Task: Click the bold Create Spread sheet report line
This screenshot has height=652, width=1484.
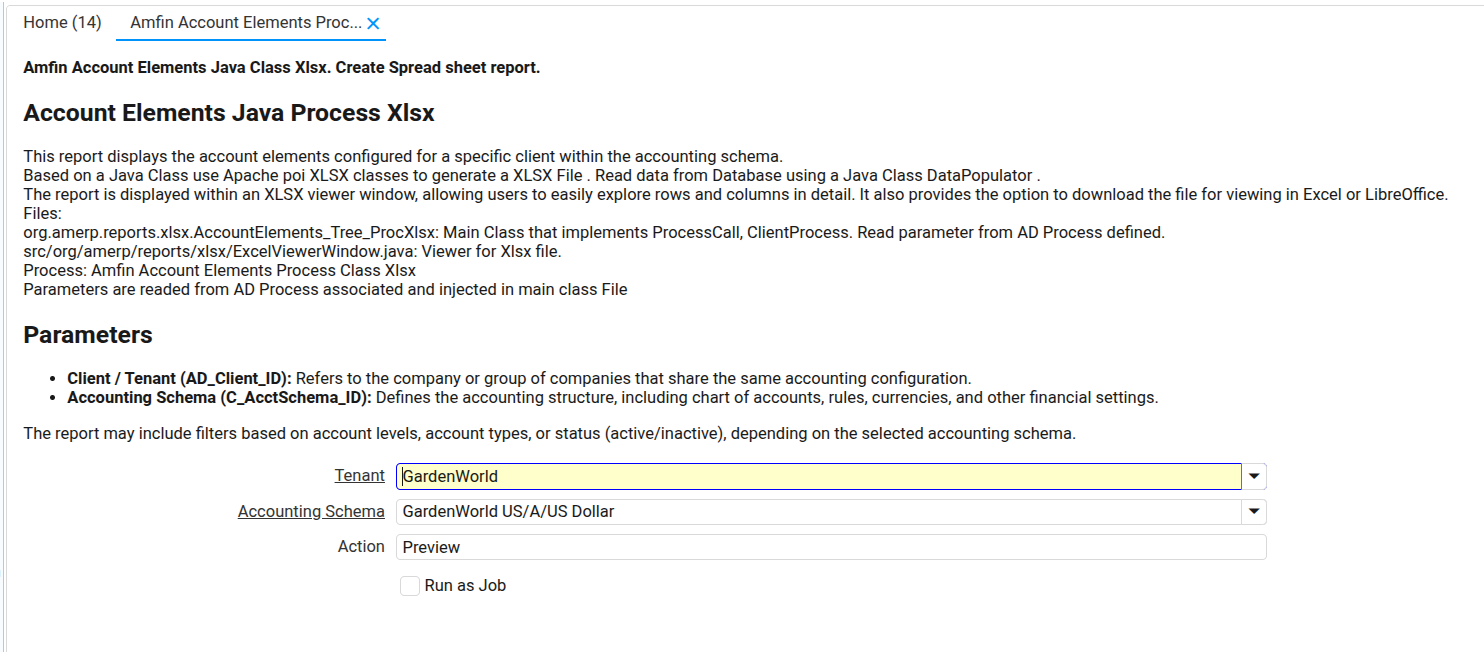Action: click(281, 68)
